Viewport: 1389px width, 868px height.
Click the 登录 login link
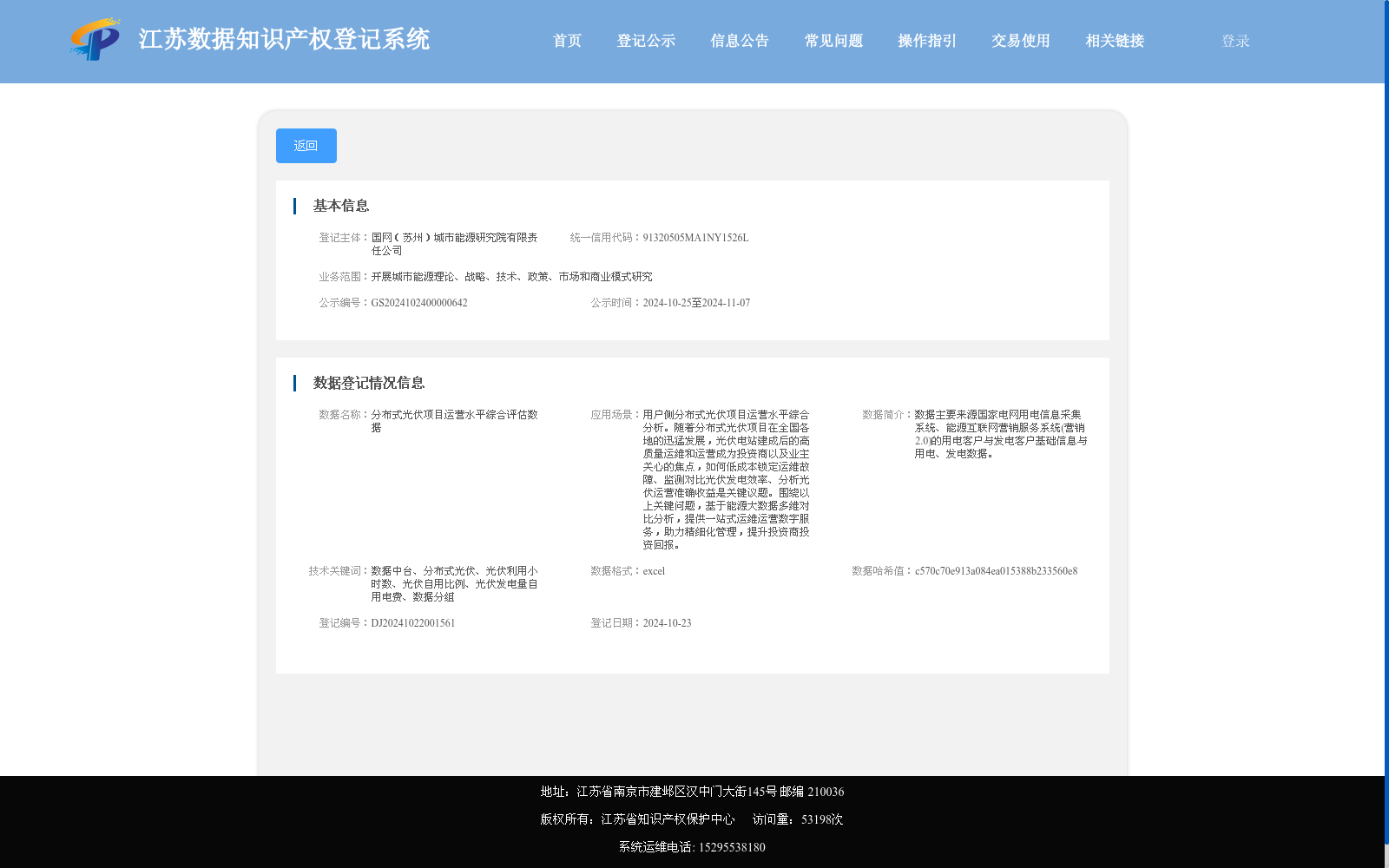click(1235, 41)
